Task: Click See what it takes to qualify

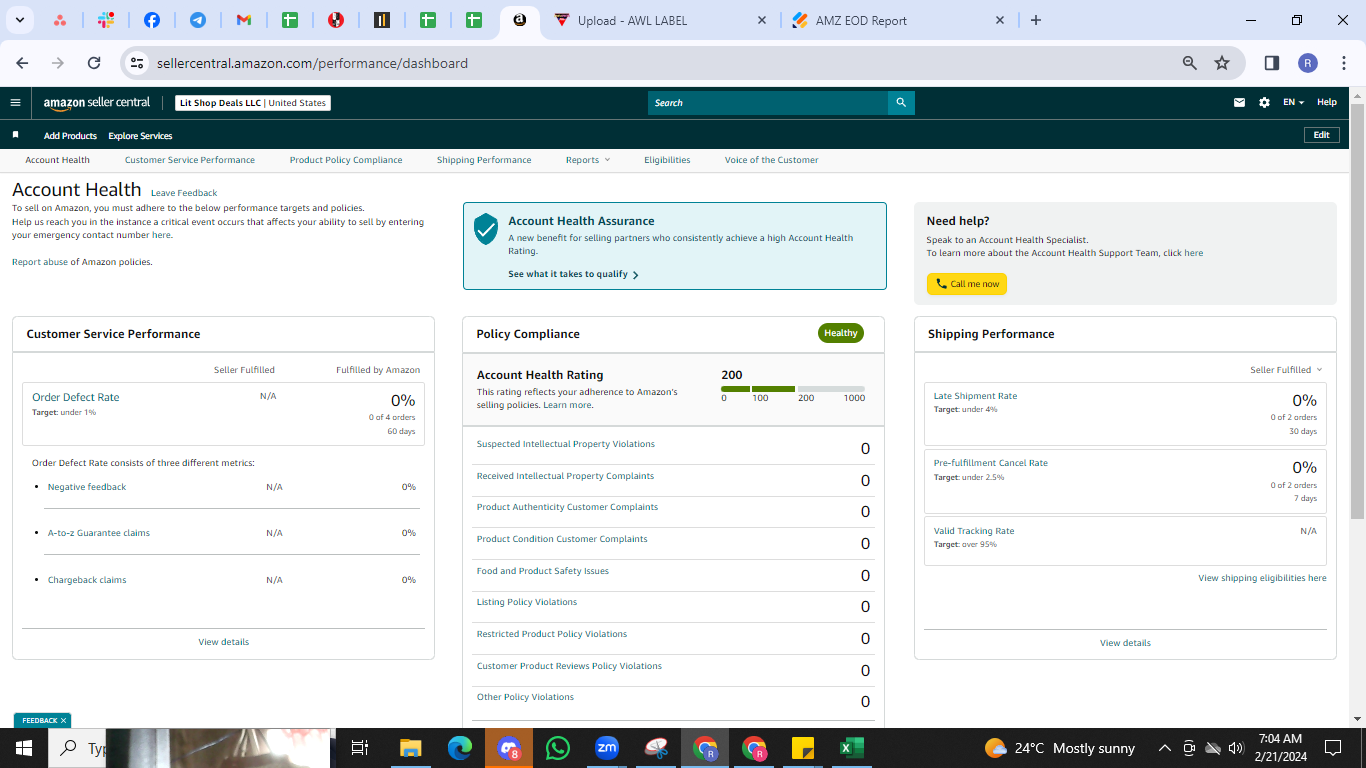Action: coord(573,274)
